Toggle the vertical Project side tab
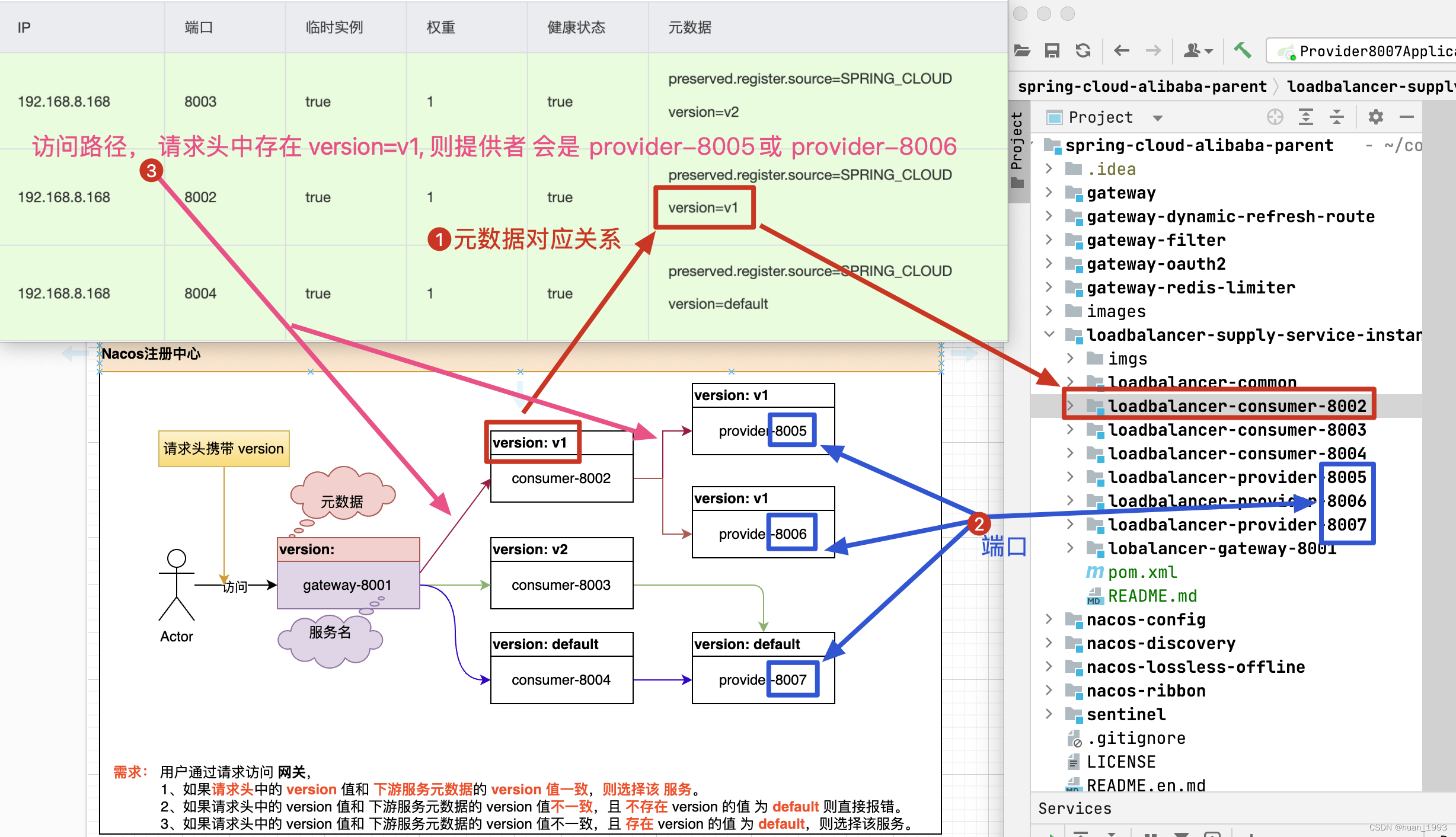 click(x=1017, y=151)
